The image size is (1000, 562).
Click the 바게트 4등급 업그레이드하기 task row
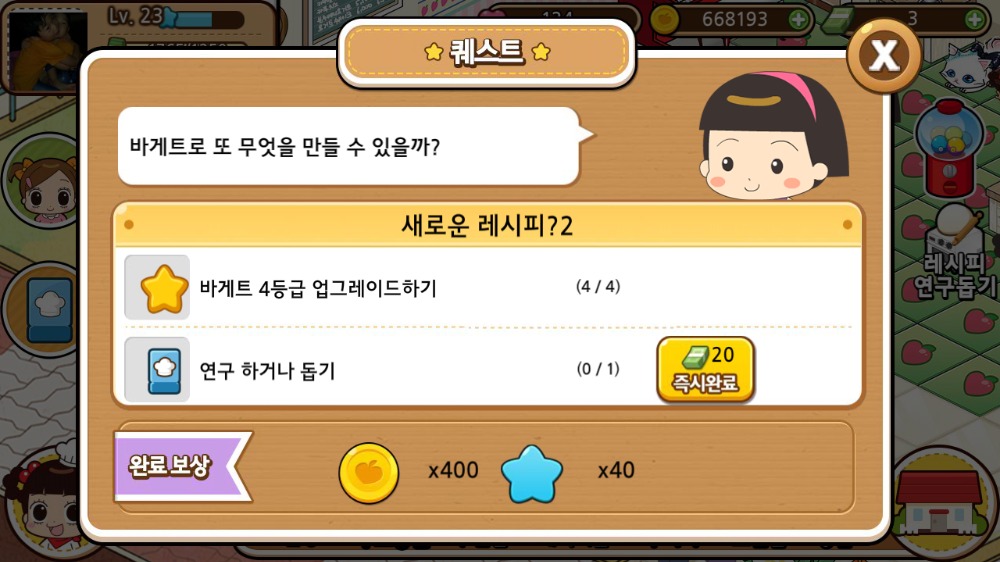coord(488,287)
